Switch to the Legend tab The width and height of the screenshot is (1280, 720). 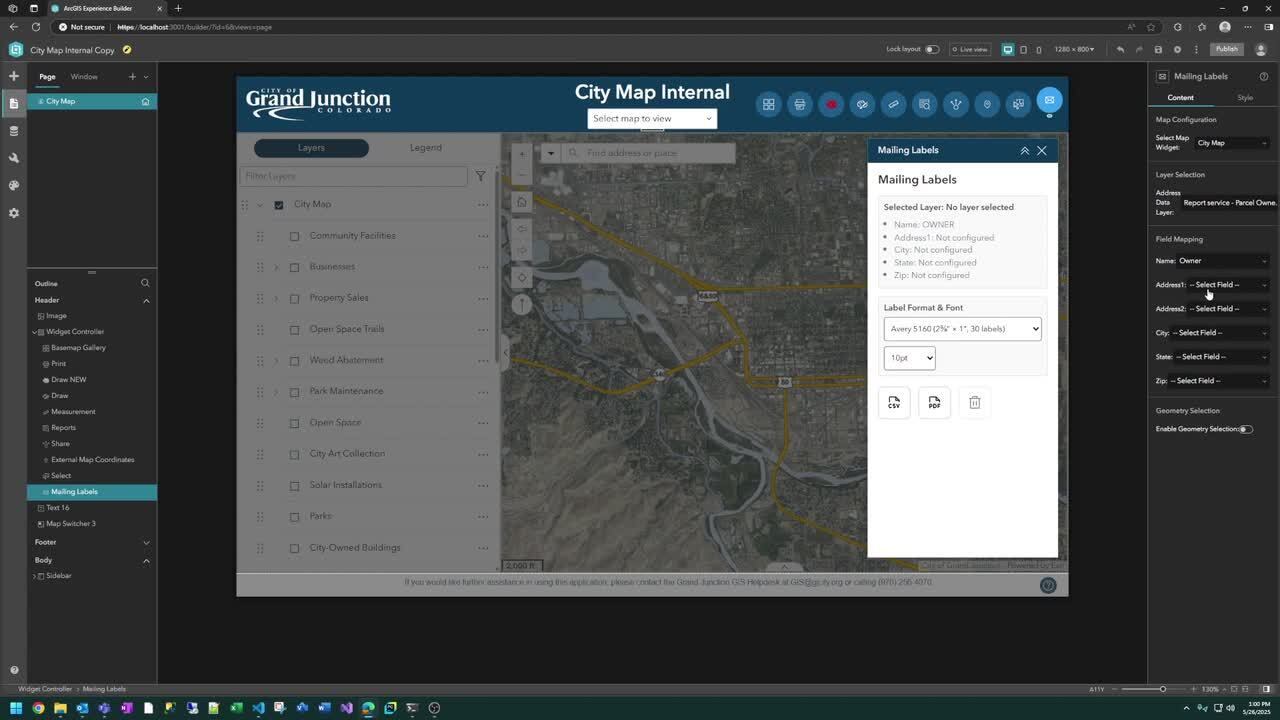point(425,148)
